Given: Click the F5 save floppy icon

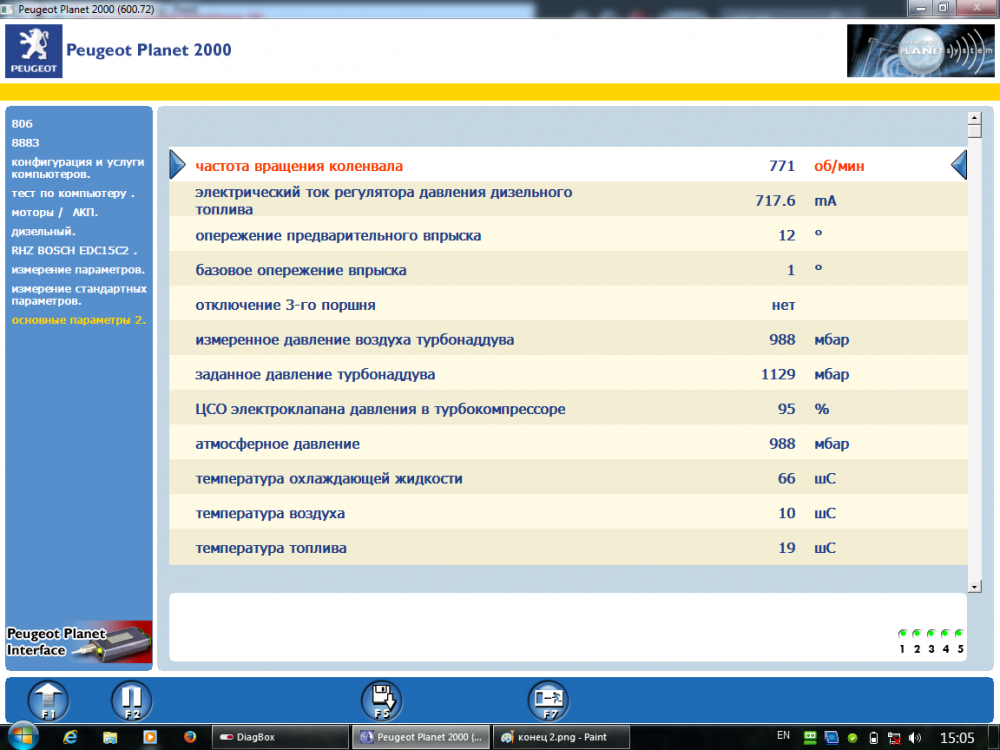Looking at the screenshot, I should pos(381,699).
